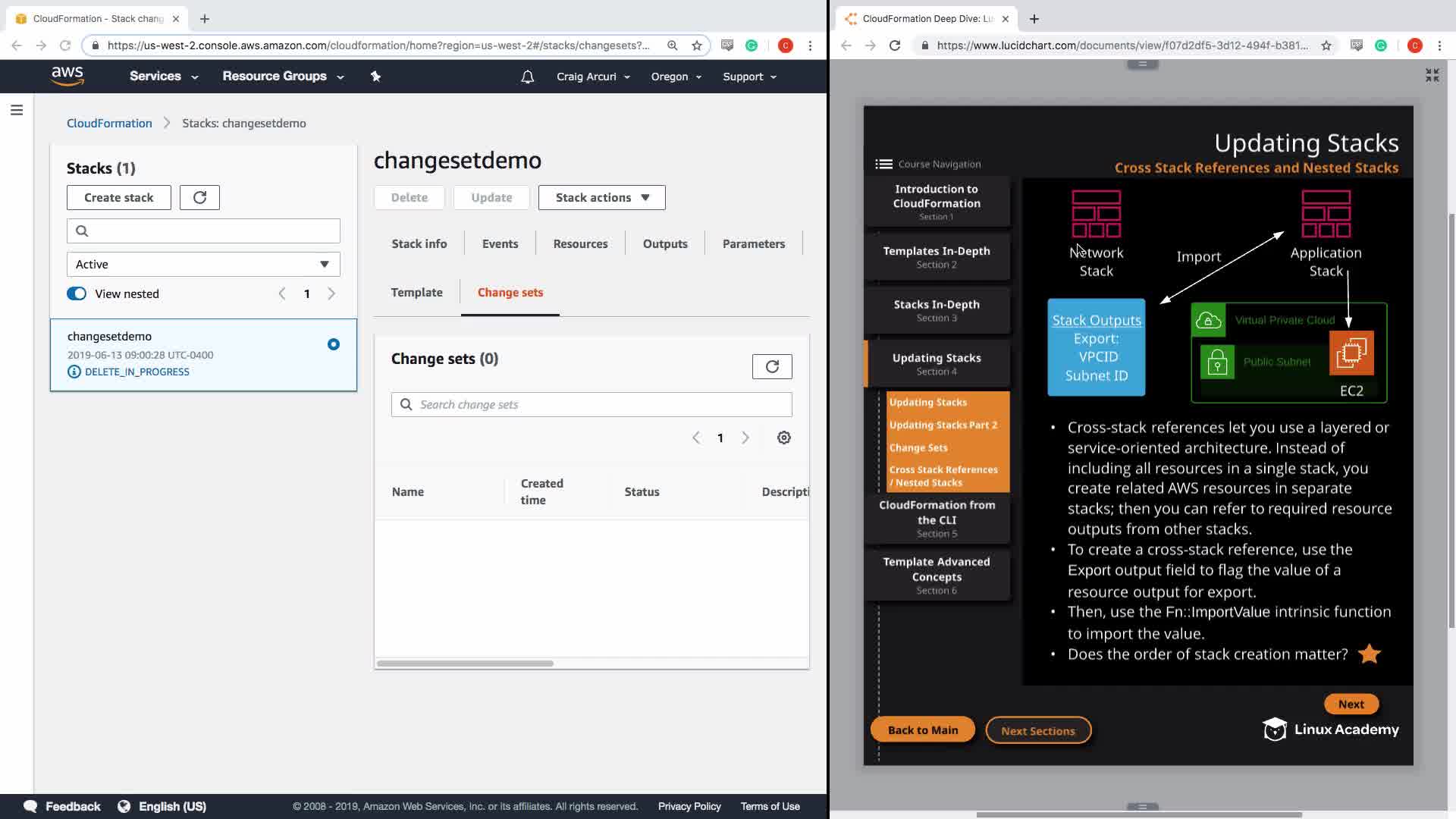Select the changesetdemo stack radio button
This screenshot has height=819, width=1456.
[x=334, y=344]
